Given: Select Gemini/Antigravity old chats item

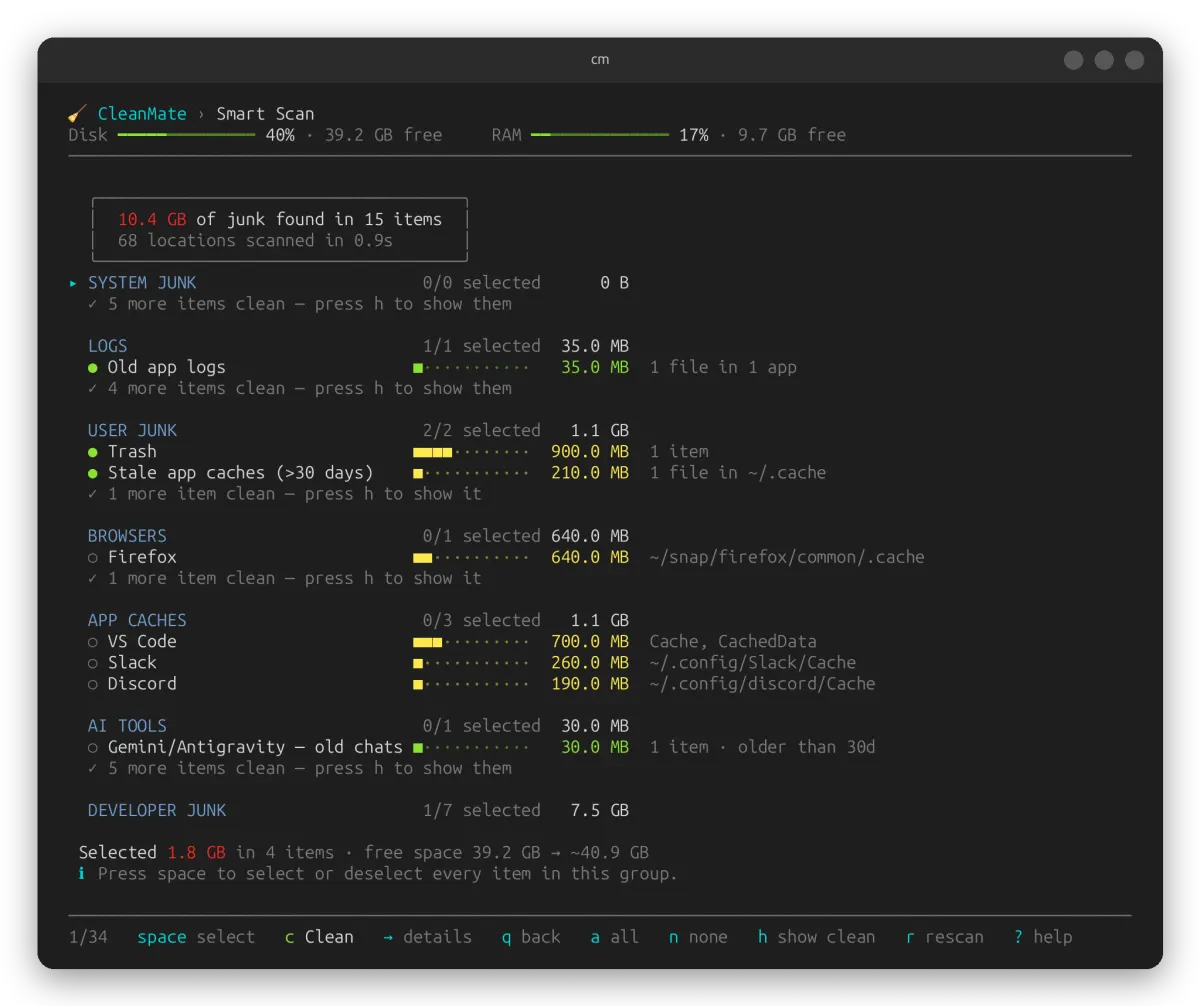Looking at the screenshot, I should (x=92, y=747).
